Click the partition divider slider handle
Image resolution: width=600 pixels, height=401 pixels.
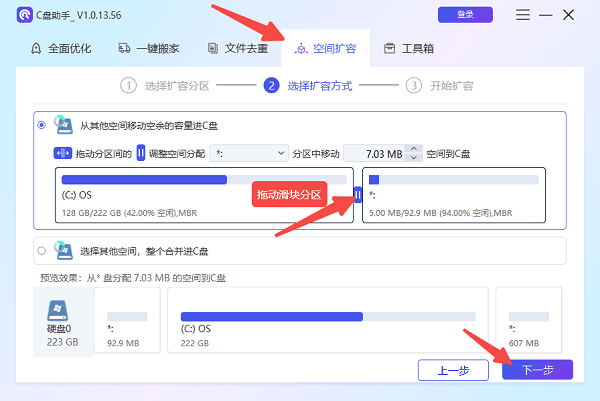(x=358, y=194)
